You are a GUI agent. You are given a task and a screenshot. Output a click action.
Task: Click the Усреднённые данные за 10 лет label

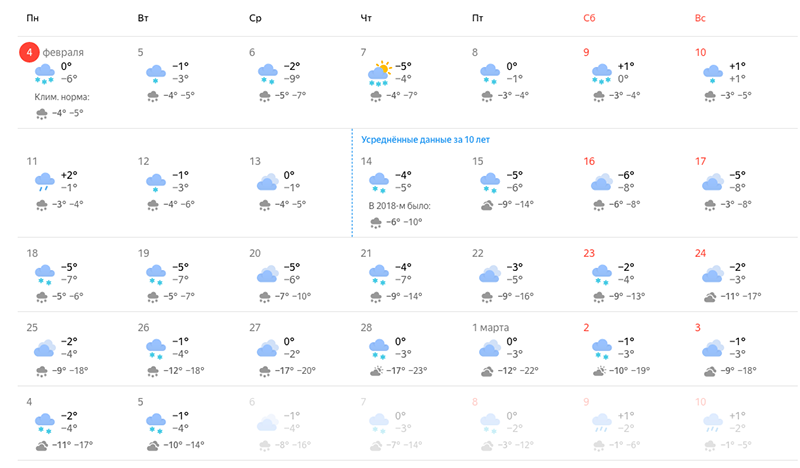click(426, 139)
